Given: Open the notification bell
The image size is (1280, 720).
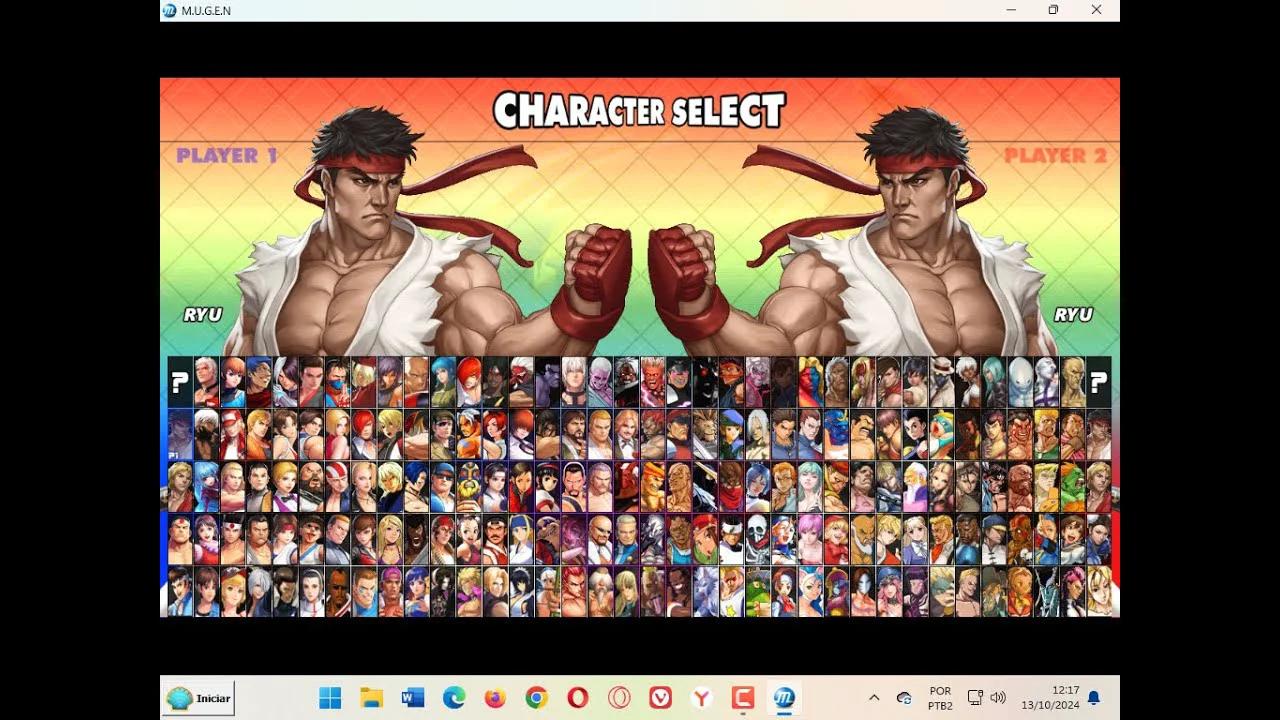Looking at the screenshot, I should pyautogui.click(x=1094, y=697).
